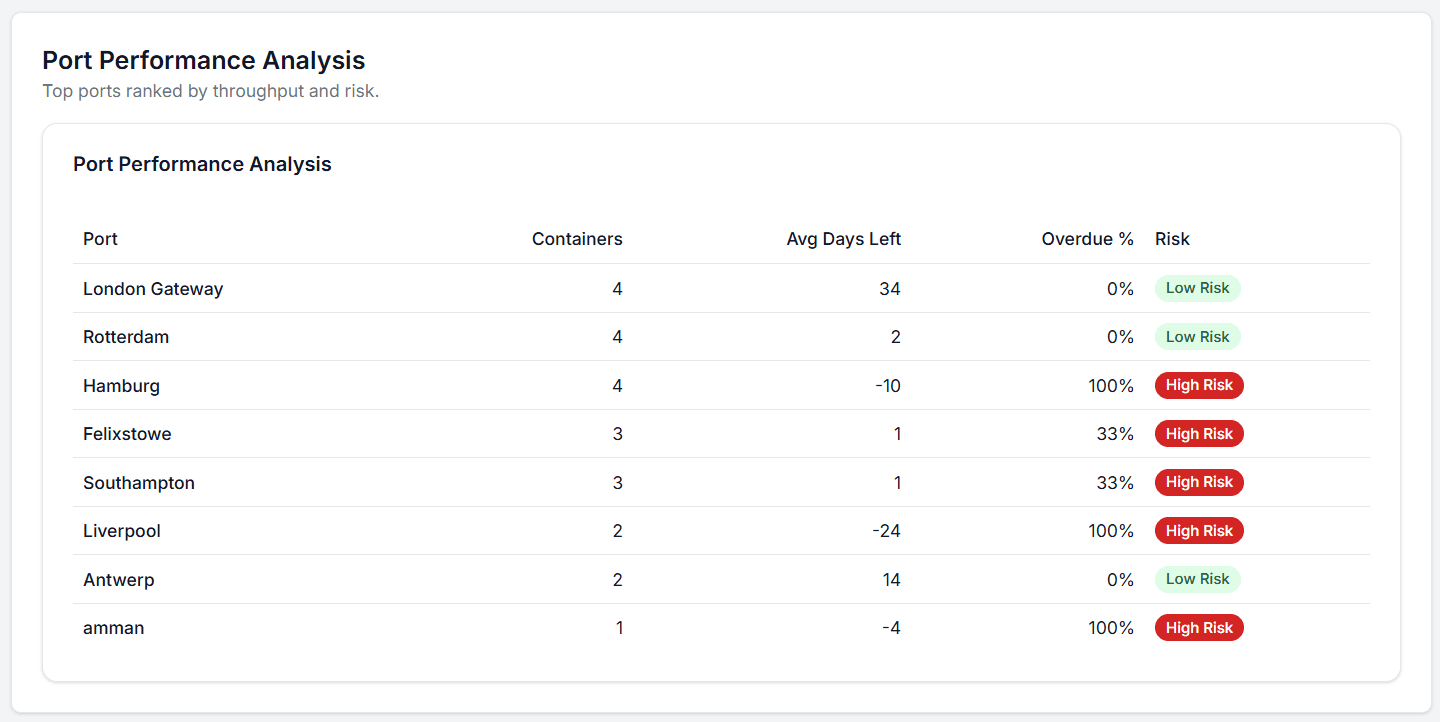Click the Low Risk badge for Antwerp
The image size is (1440, 722).
[1198, 579]
